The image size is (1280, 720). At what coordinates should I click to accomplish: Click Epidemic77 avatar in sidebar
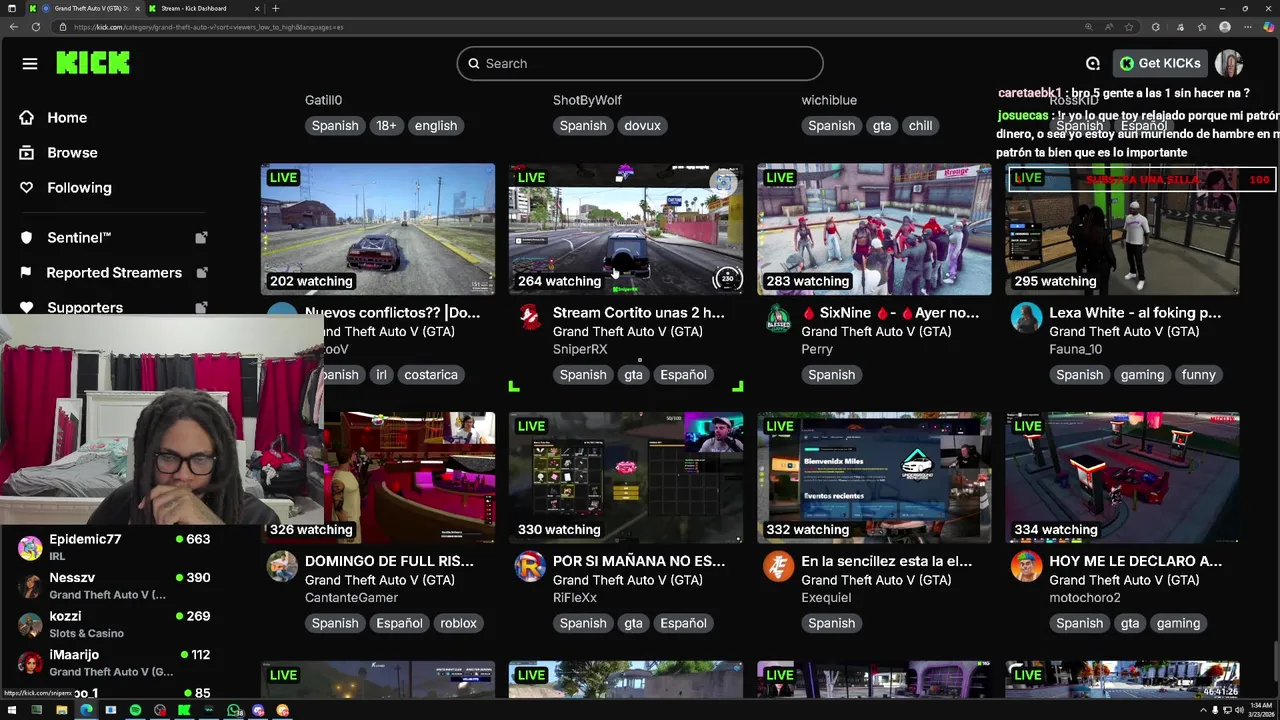pyautogui.click(x=31, y=547)
